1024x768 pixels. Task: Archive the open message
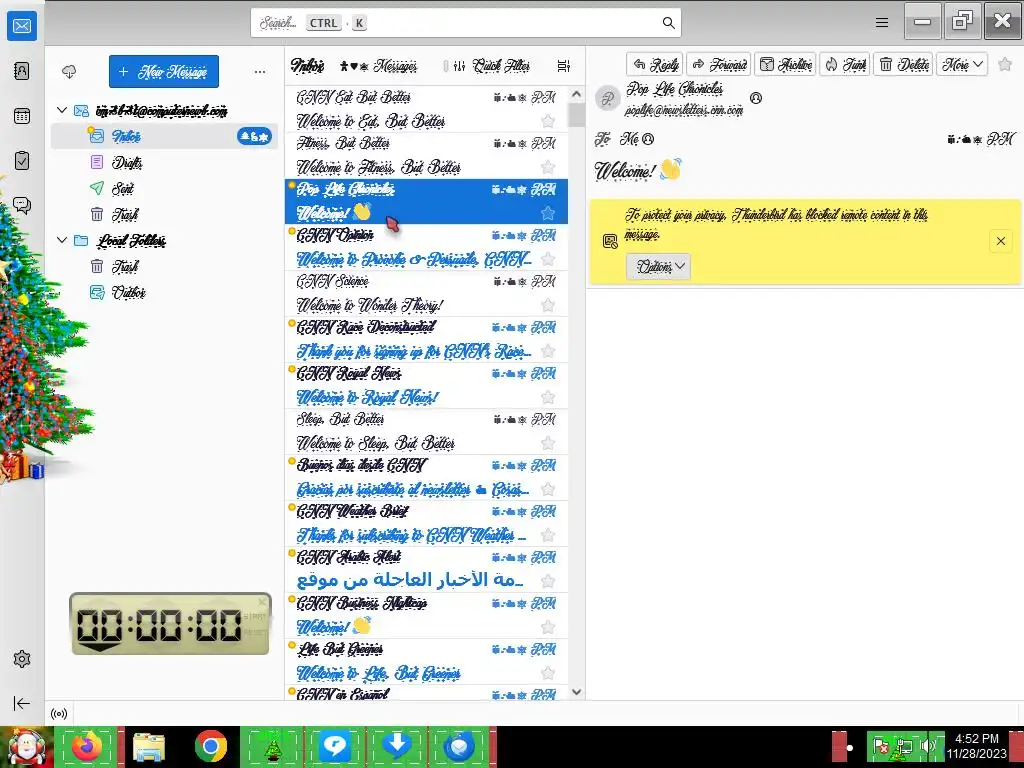click(786, 64)
